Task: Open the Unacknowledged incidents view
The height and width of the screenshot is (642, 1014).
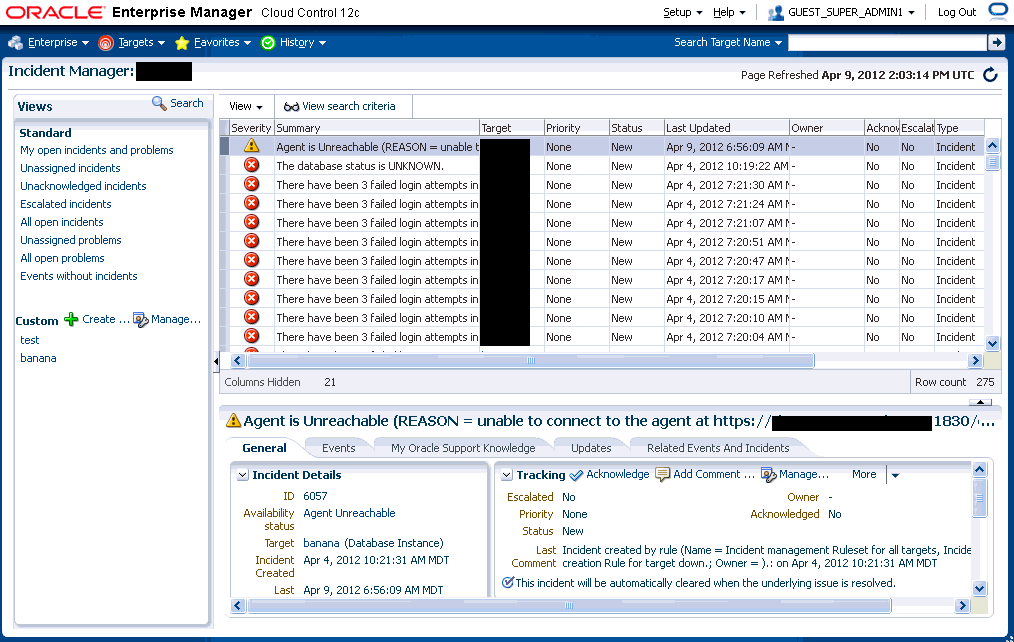Action: click(x=83, y=186)
